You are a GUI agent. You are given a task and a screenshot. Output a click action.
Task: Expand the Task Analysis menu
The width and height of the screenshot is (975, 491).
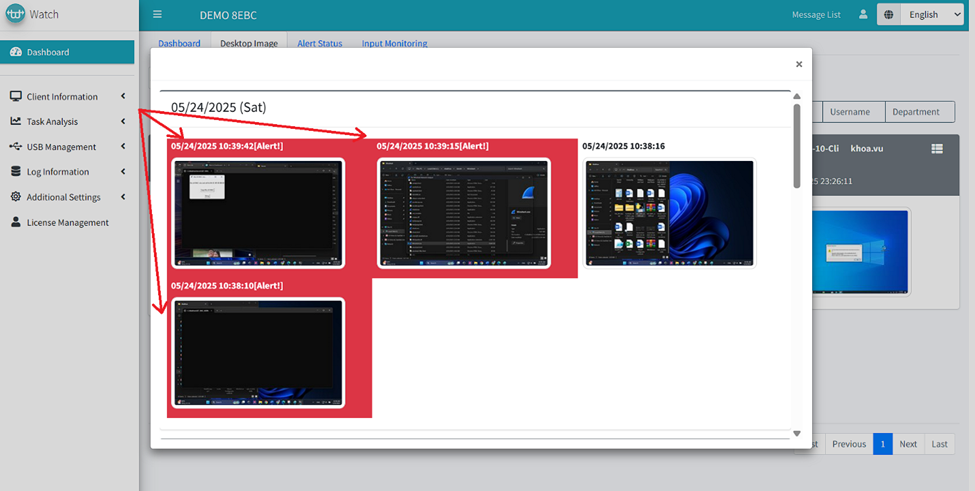click(x=52, y=122)
